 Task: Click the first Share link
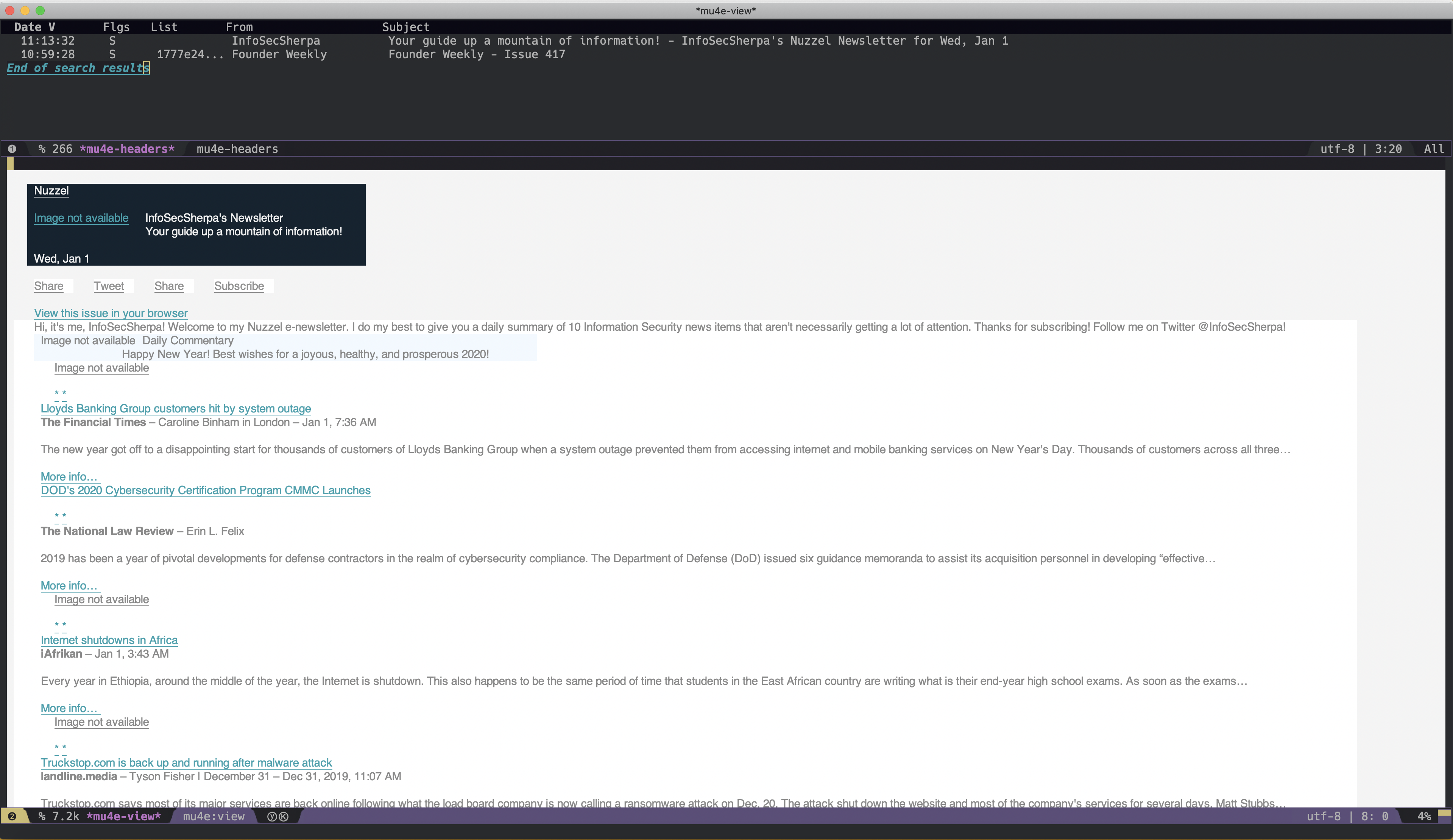[48, 286]
